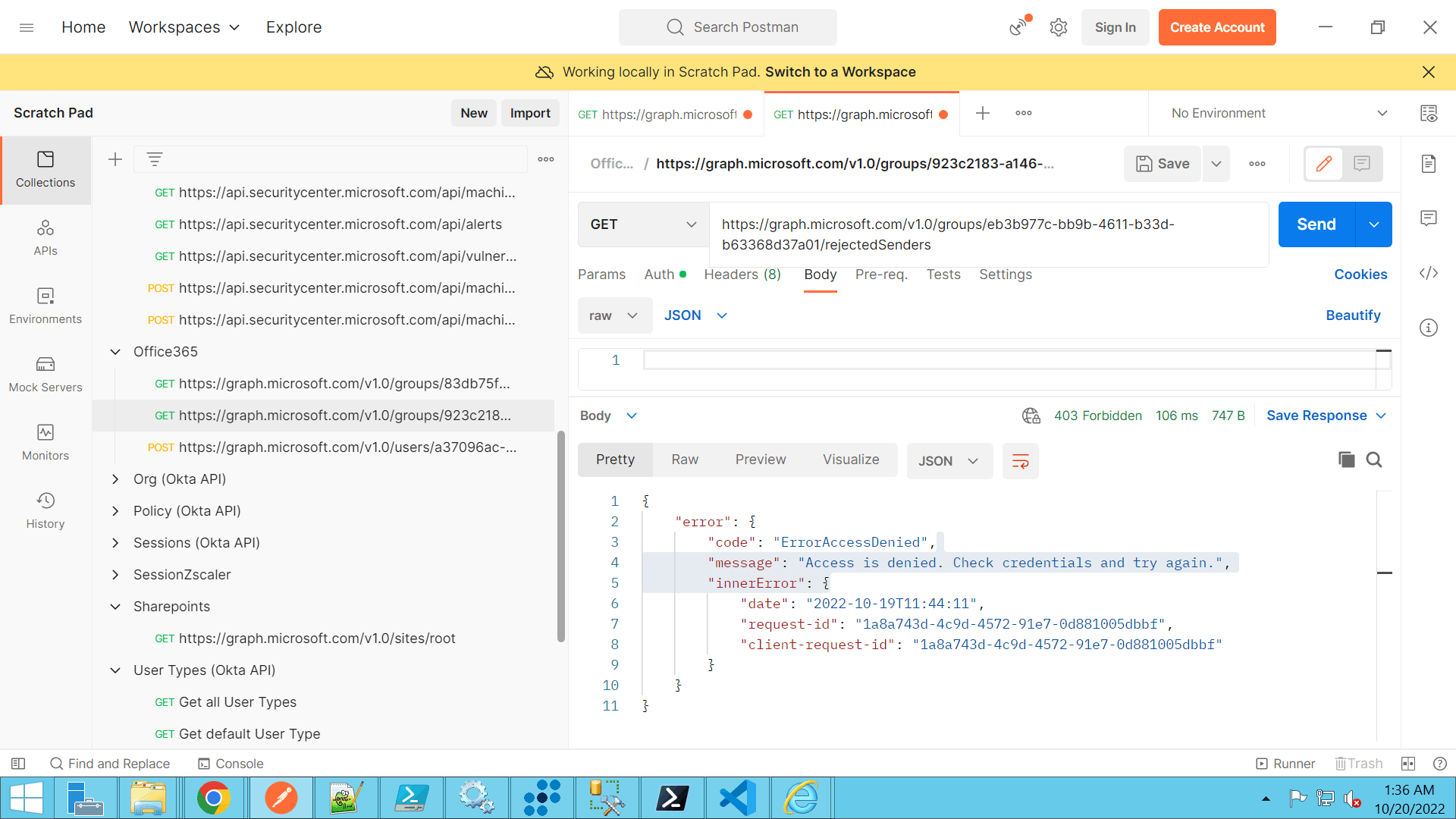This screenshot has width=1456, height=819.
Task: Open the request info icon
Action: tap(1429, 328)
